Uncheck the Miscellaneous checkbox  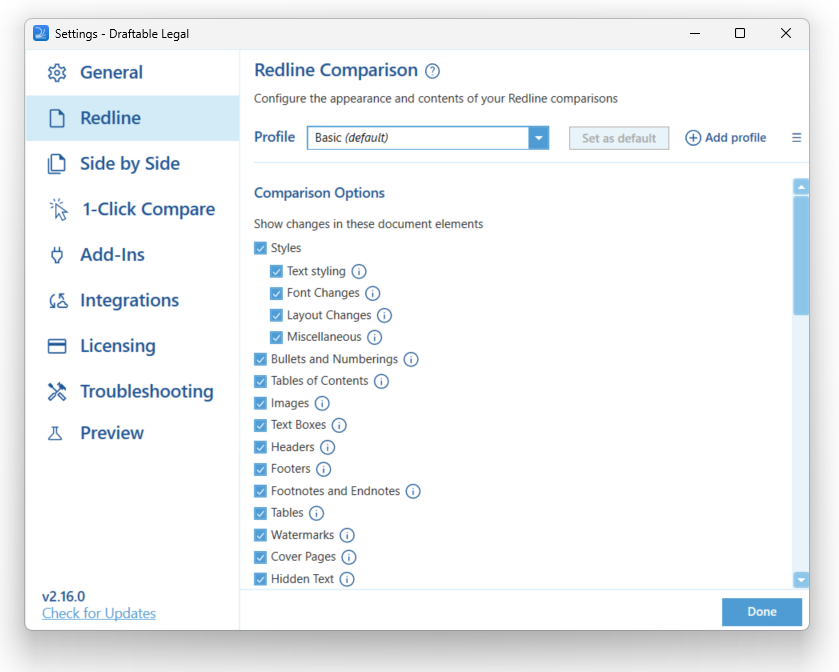(276, 338)
